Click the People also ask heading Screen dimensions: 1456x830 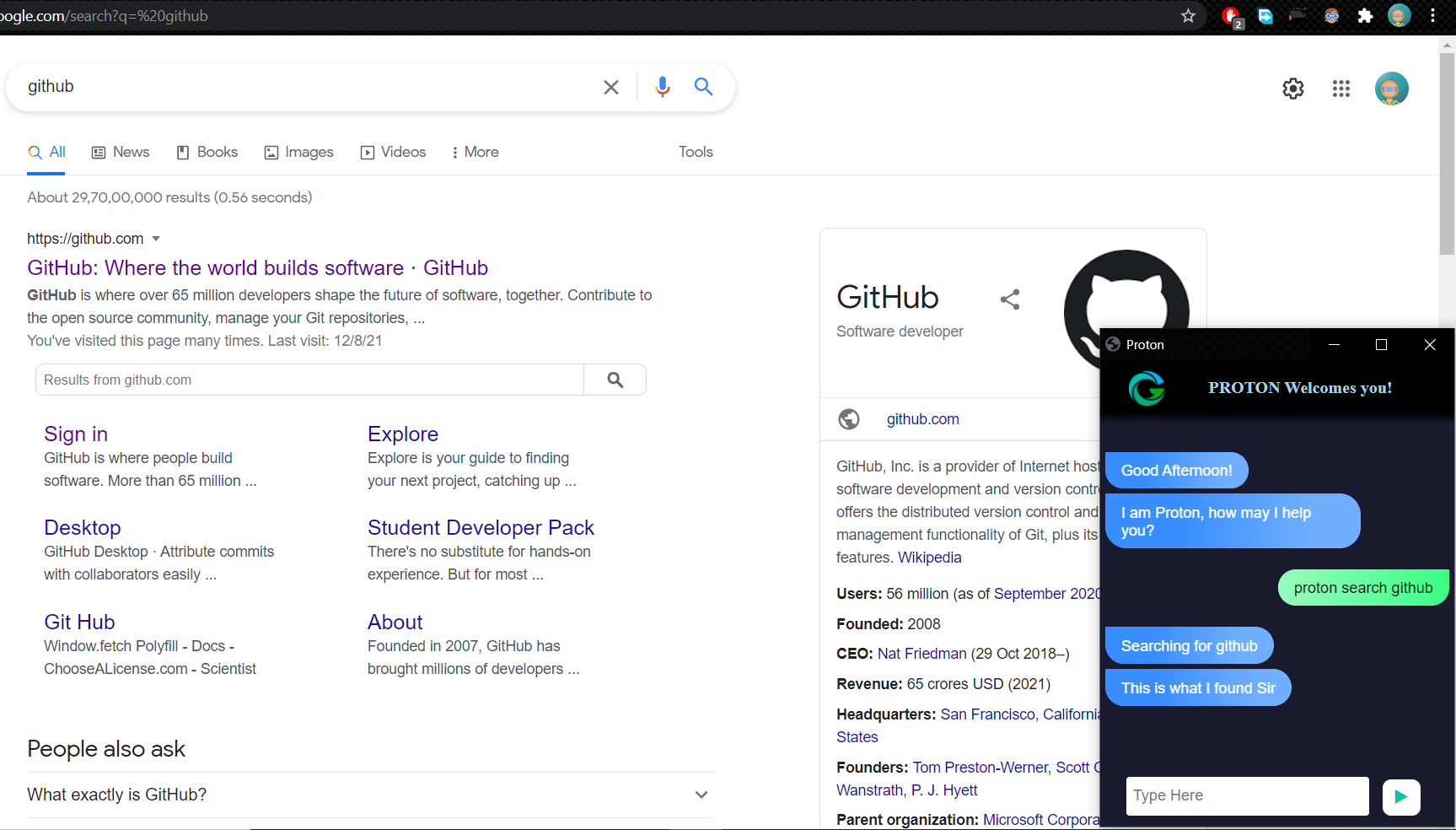(x=106, y=749)
